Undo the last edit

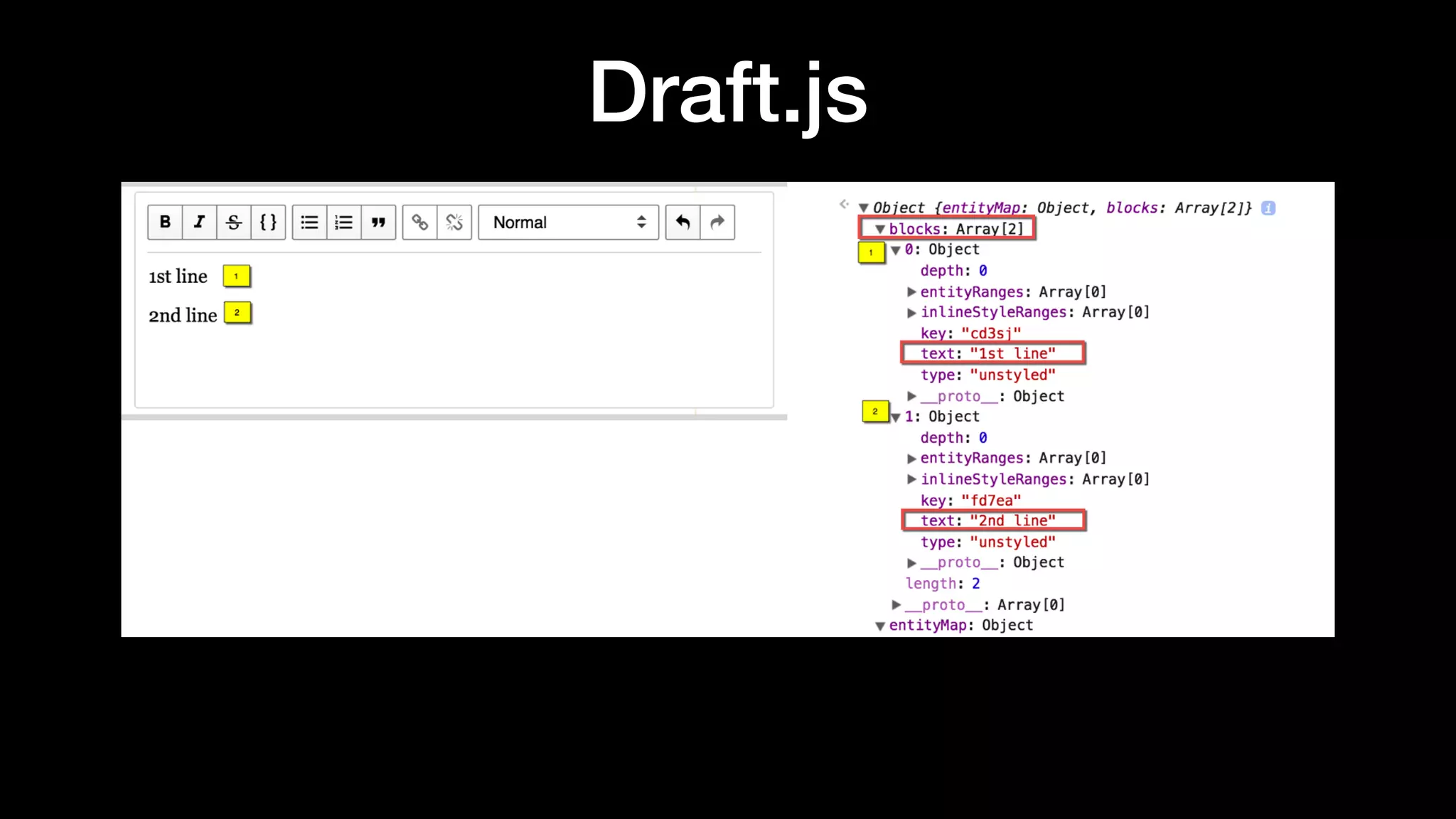(682, 223)
